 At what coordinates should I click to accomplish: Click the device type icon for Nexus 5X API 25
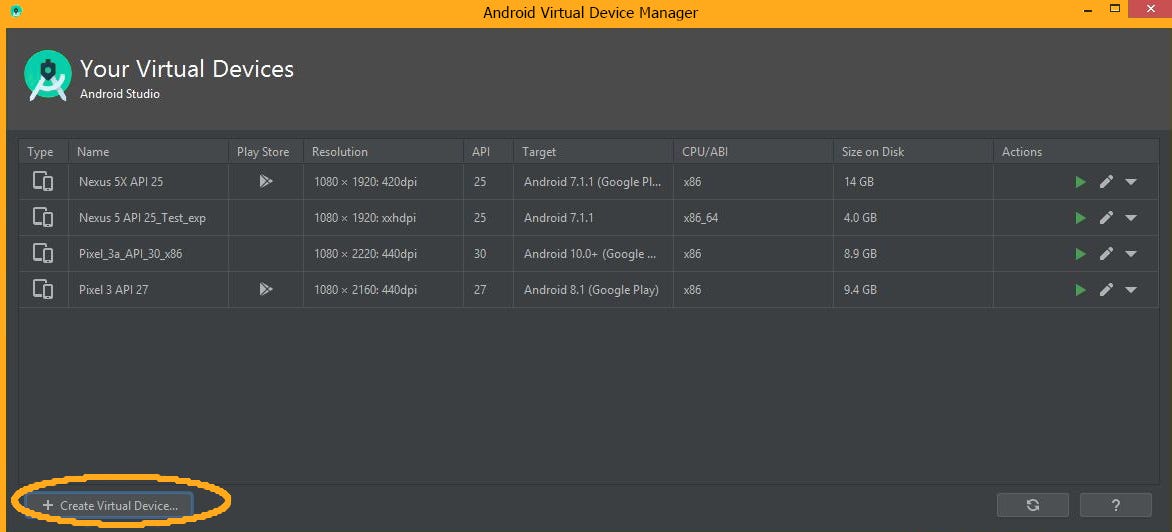click(x=43, y=182)
